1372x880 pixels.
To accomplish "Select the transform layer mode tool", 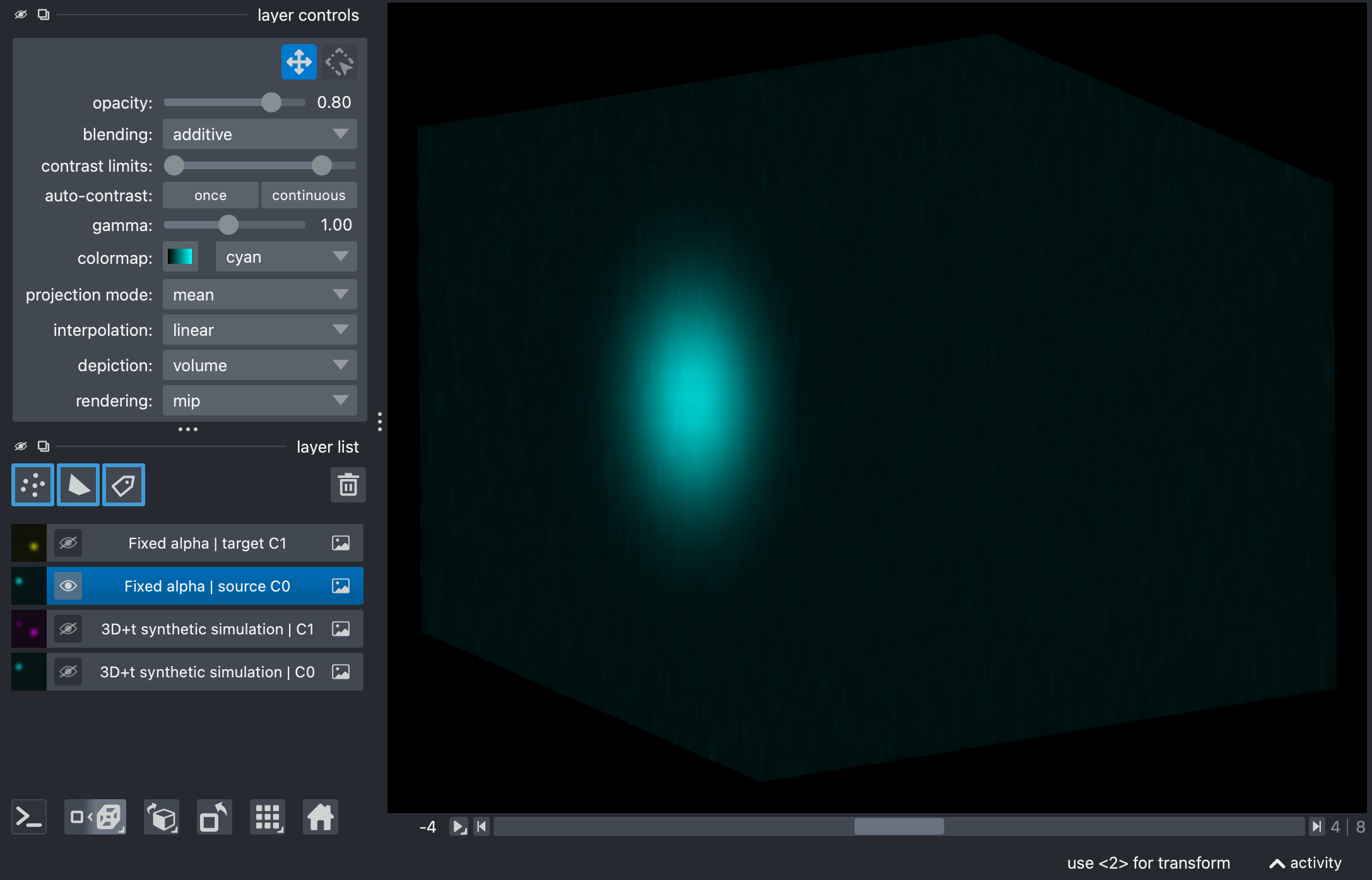I will point(340,62).
